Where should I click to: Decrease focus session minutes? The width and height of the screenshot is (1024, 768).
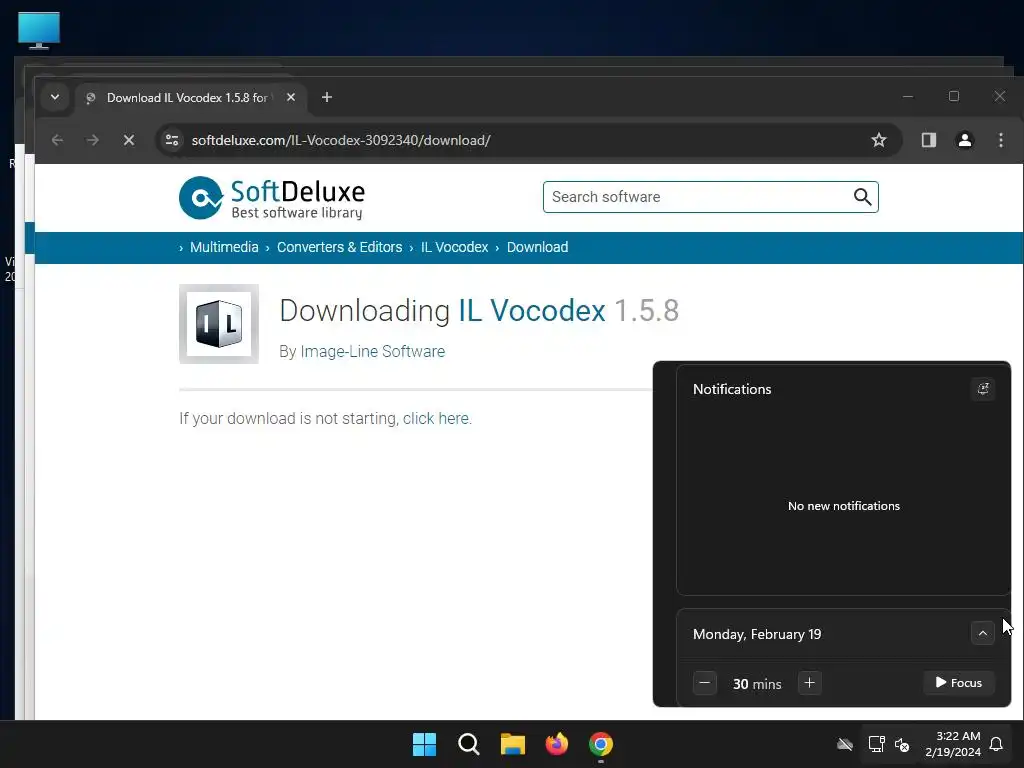pyautogui.click(x=705, y=683)
